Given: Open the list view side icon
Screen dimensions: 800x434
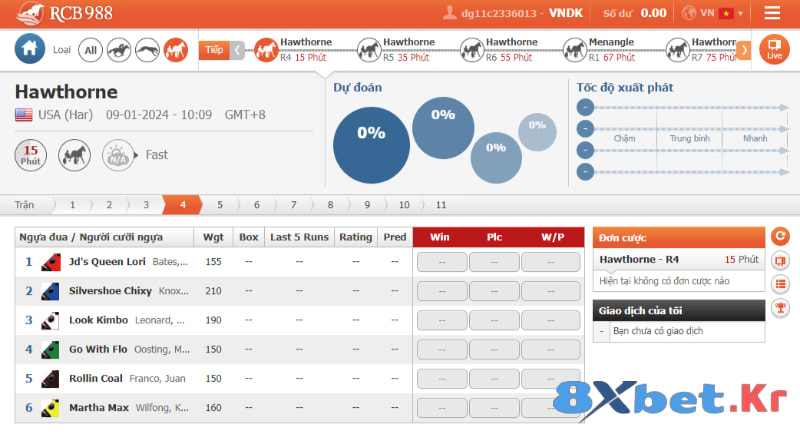Looking at the screenshot, I should [x=781, y=284].
